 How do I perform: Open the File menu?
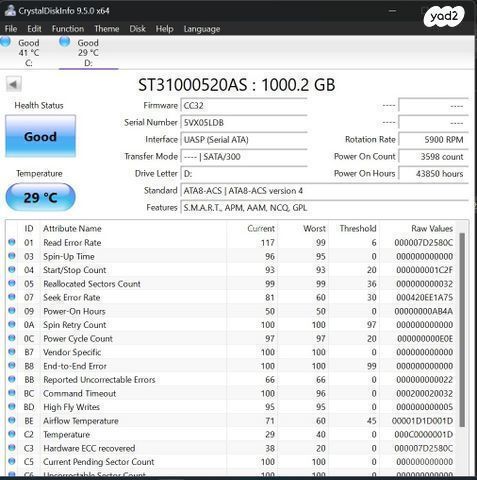point(11,29)
